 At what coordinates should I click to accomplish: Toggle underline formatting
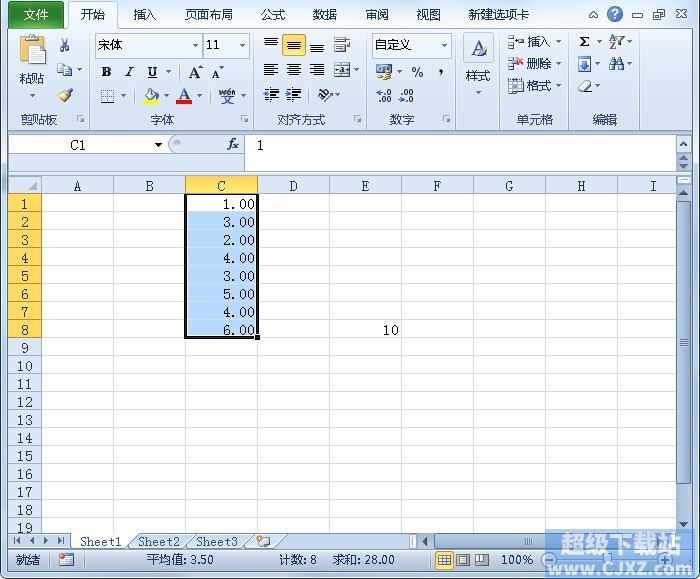pos(152,71)
